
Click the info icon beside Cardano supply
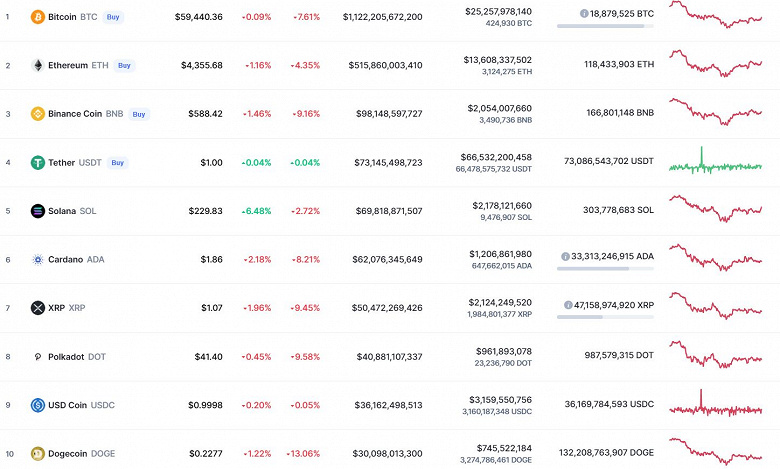point(566,256)
